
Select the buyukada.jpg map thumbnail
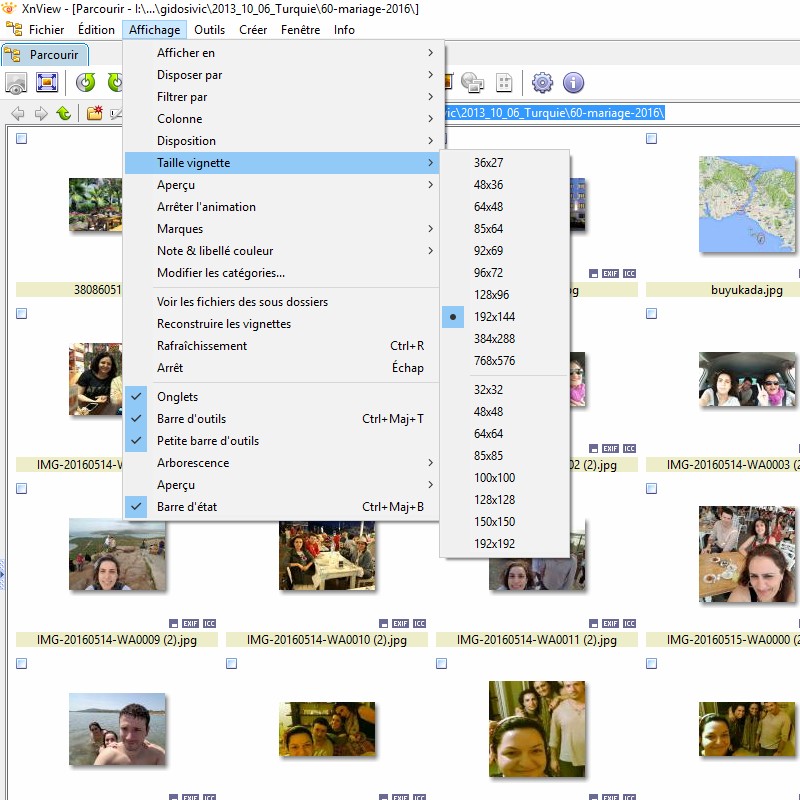tap(747, 205)
